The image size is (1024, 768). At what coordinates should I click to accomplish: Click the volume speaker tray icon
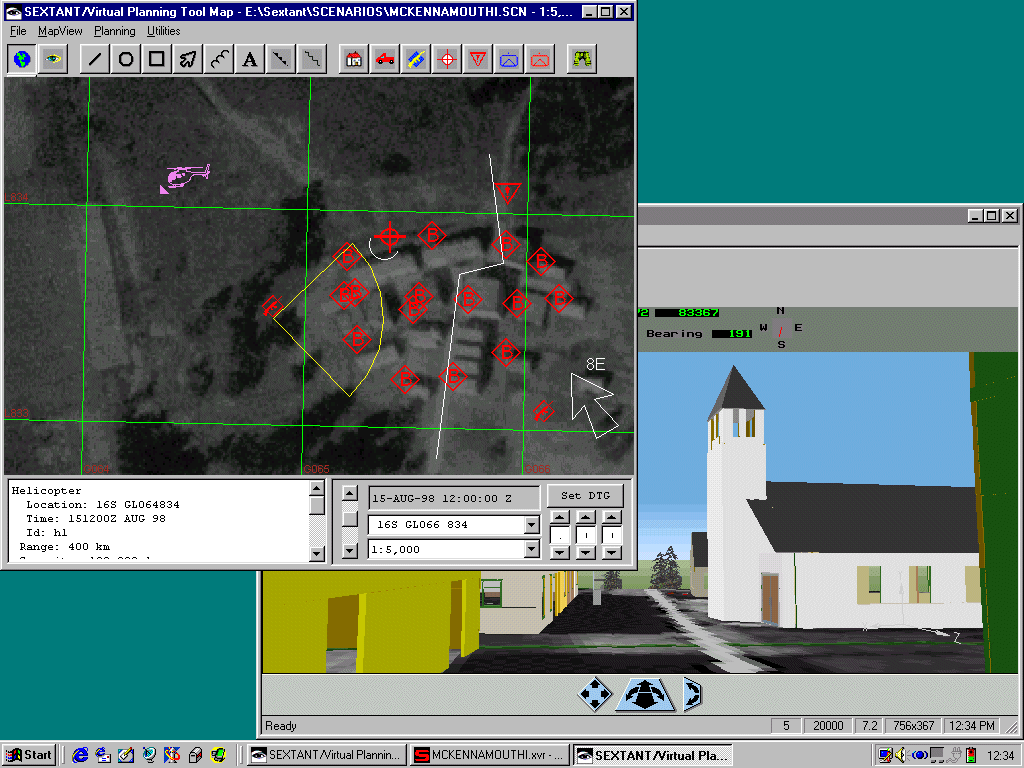coord(901,755)
